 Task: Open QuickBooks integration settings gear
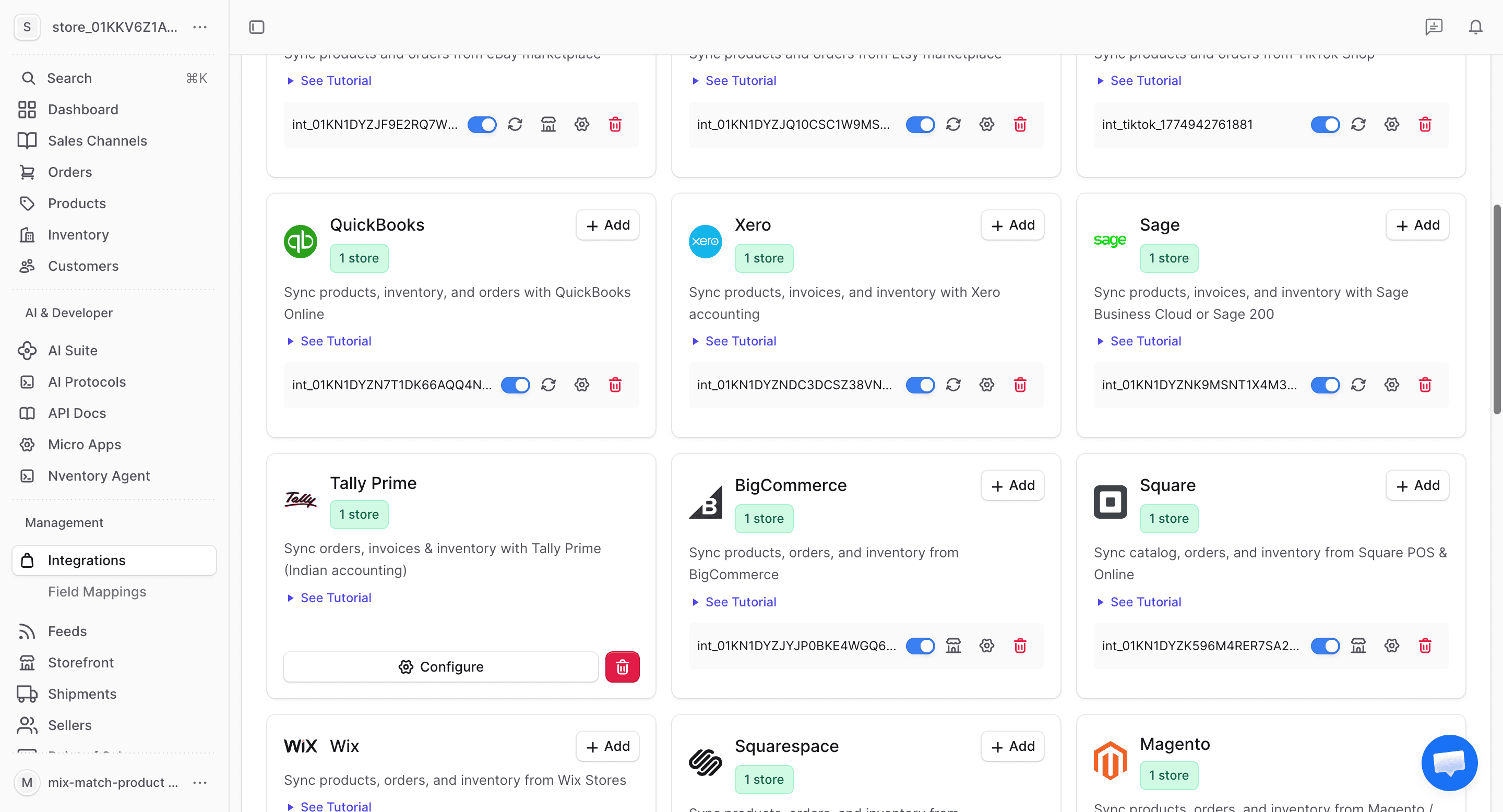582,385
